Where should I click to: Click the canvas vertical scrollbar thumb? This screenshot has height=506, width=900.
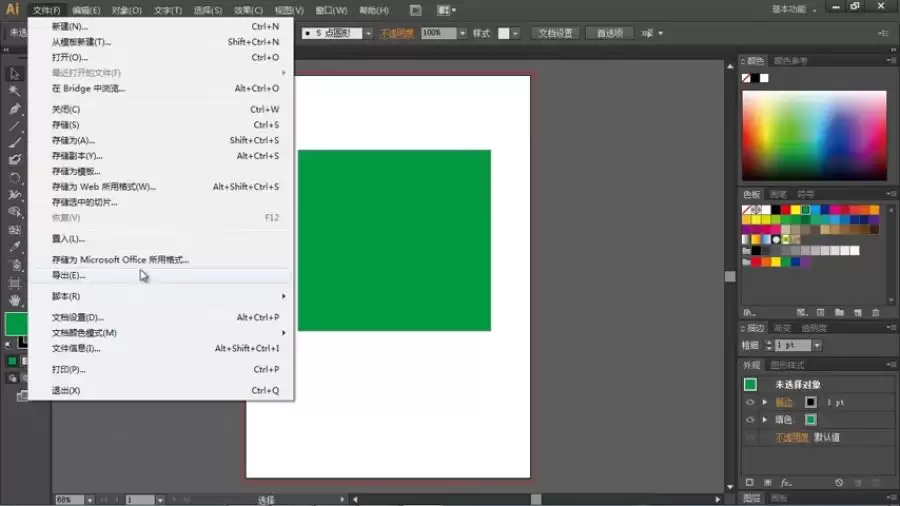tap(730, 277)
